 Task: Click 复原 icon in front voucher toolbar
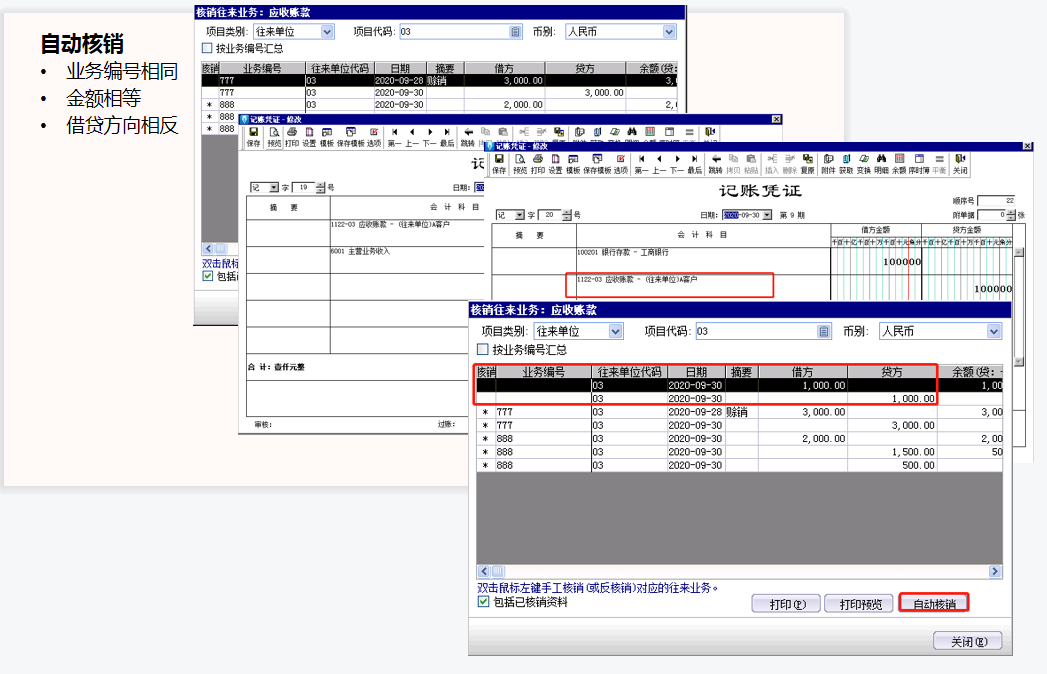(x=807, y=164)
